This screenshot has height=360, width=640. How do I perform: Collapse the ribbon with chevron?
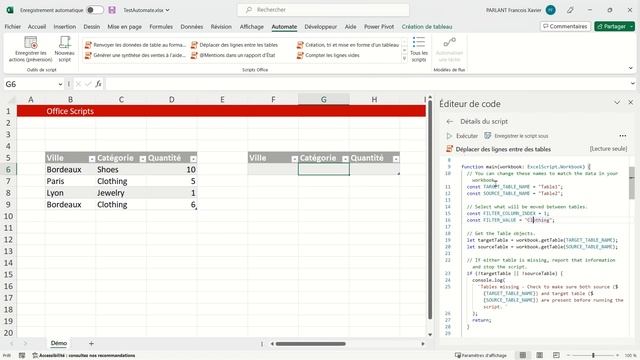coord(631,68)
